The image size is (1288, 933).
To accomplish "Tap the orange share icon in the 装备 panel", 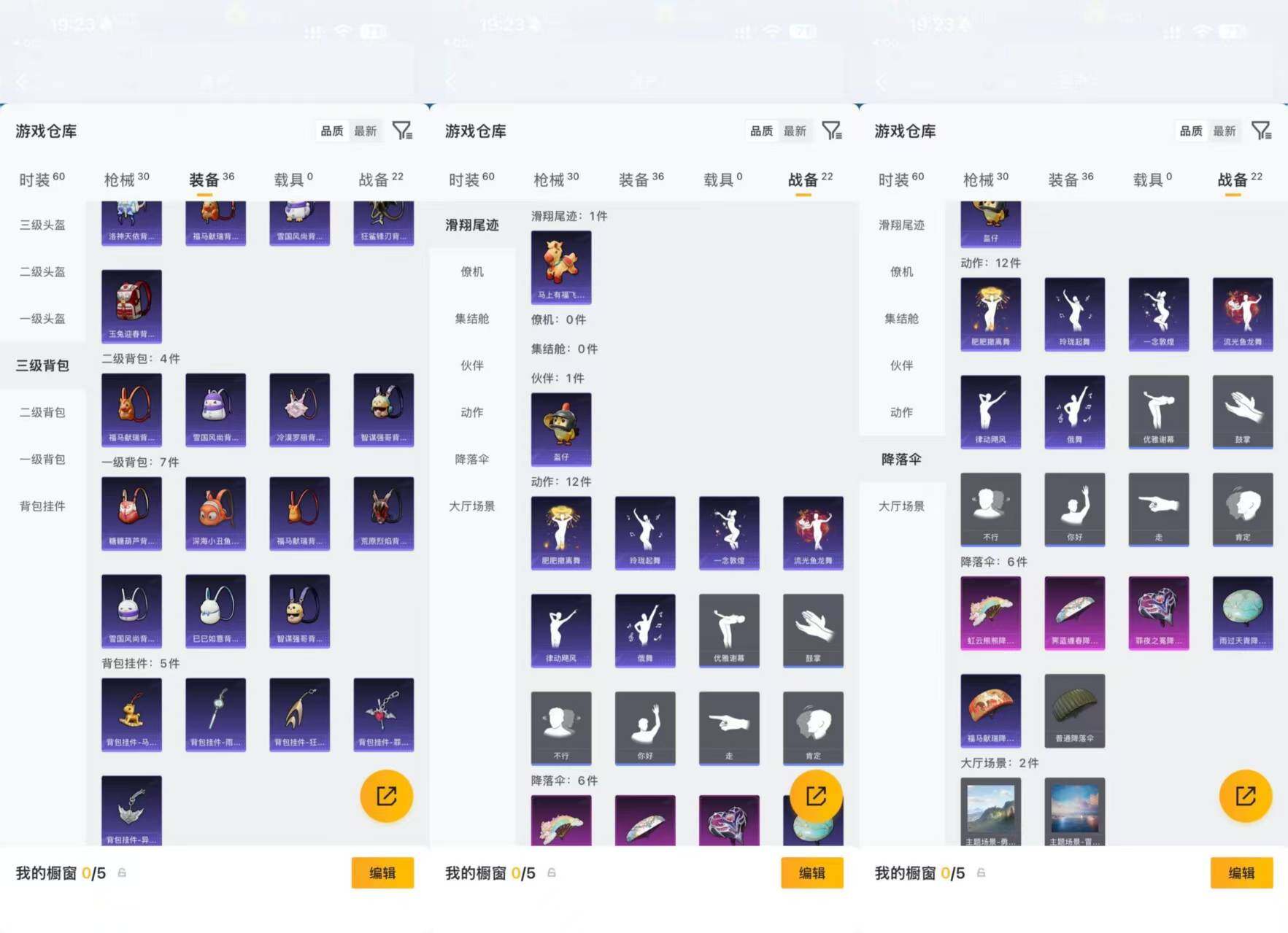I will click(387, 796).
